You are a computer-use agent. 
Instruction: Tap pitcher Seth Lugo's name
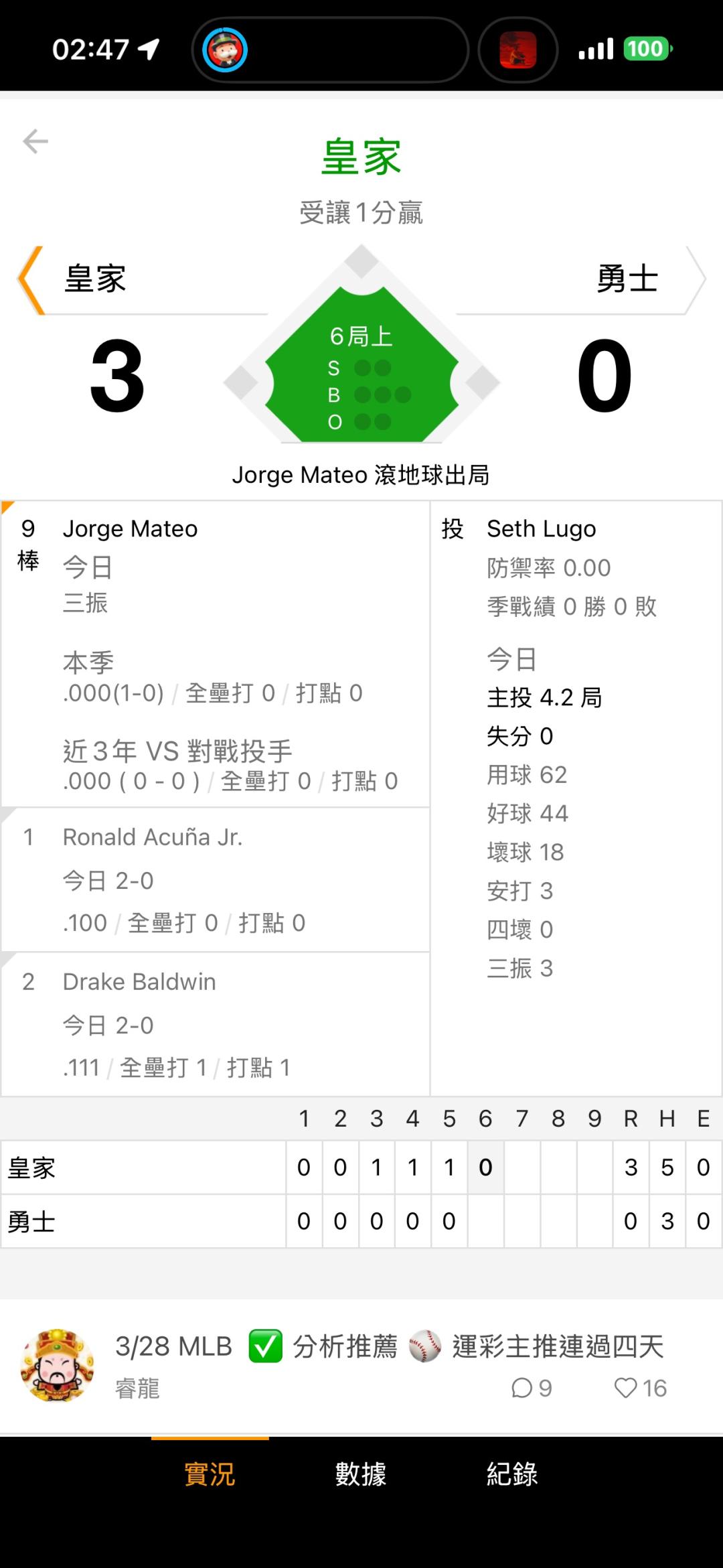(x=541, y=528)
